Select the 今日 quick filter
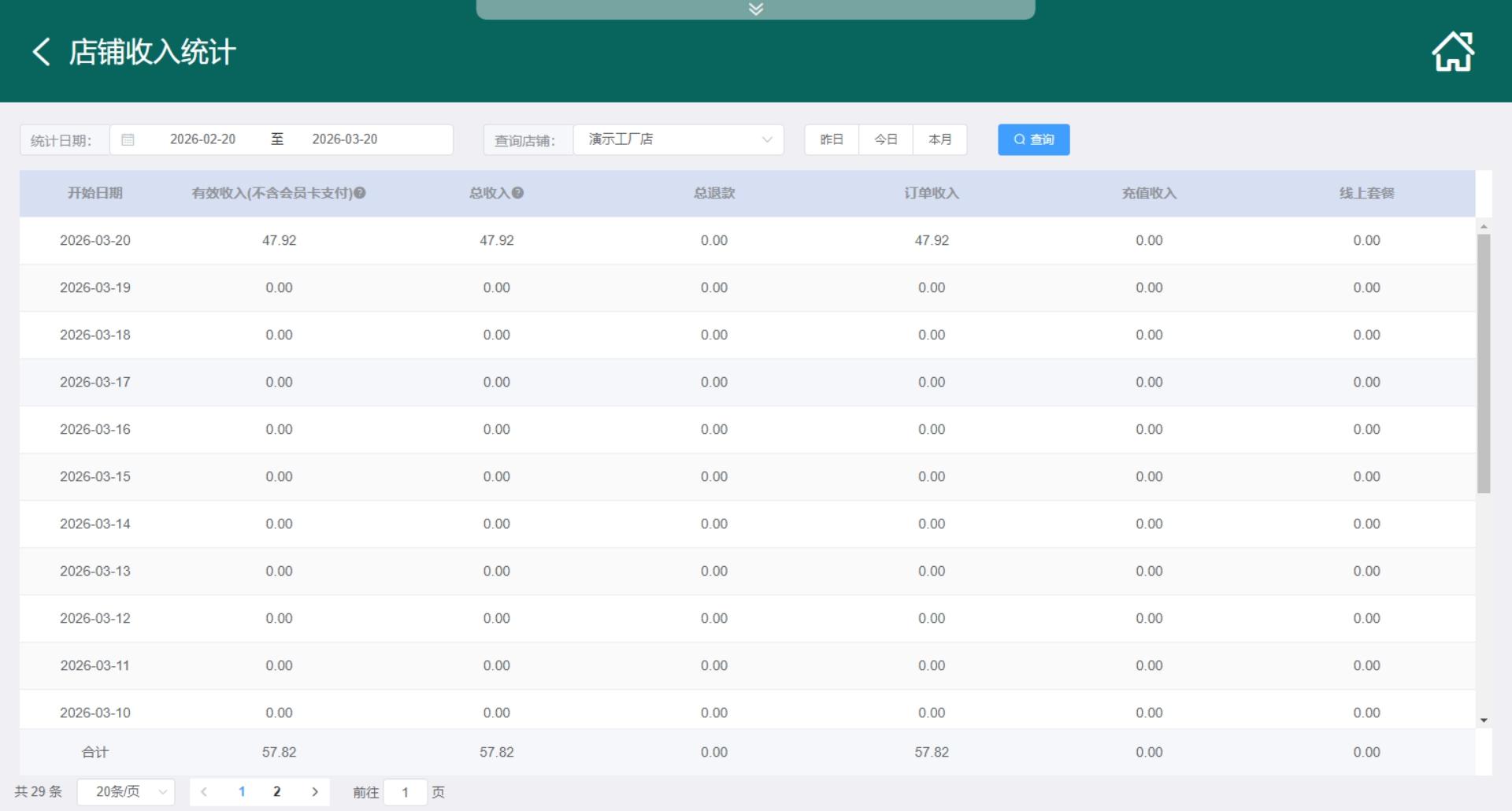Image resolution: width=1512 pixels, height=811 pixels. click(x=886, y=139)
